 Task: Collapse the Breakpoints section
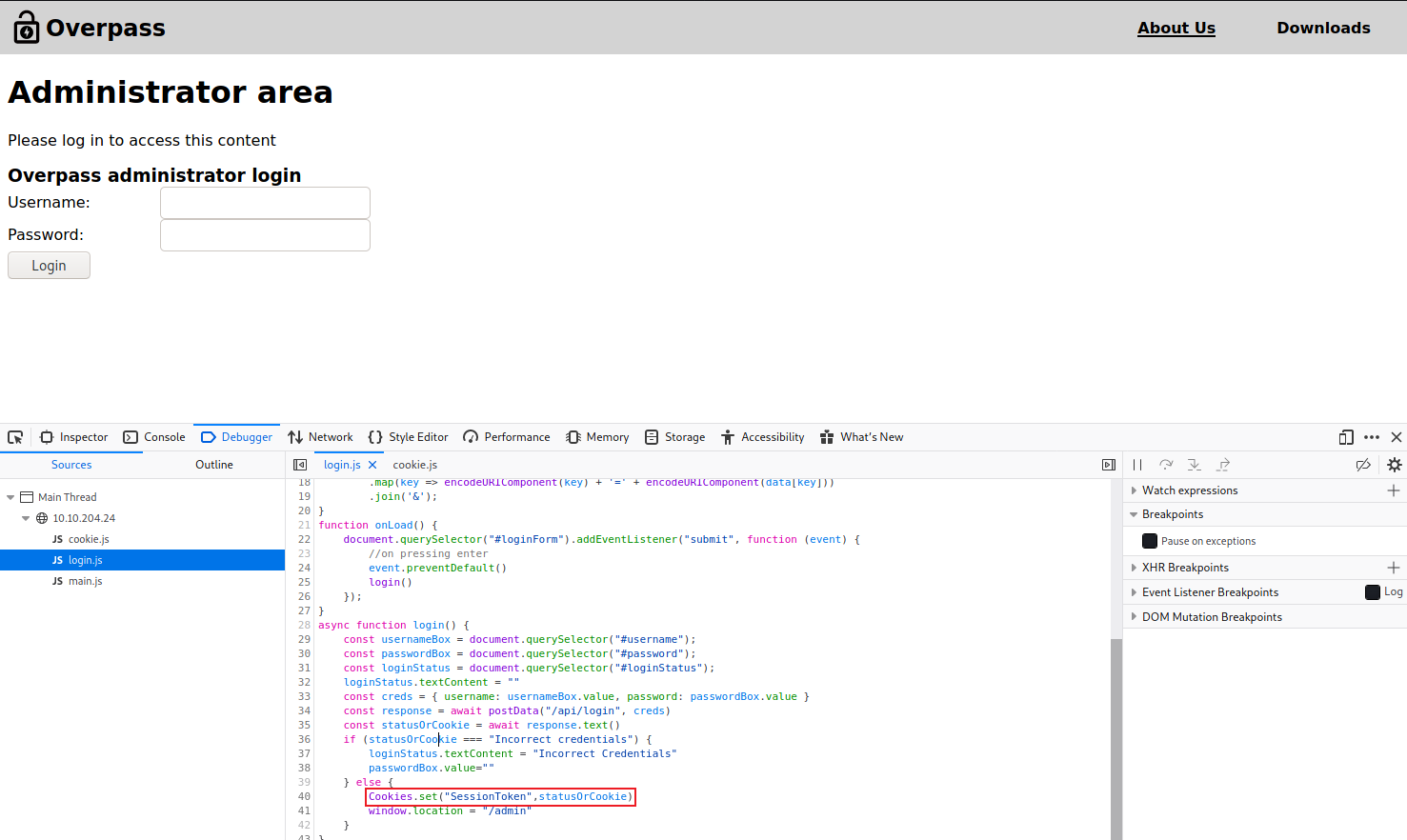coord(1134,514)
